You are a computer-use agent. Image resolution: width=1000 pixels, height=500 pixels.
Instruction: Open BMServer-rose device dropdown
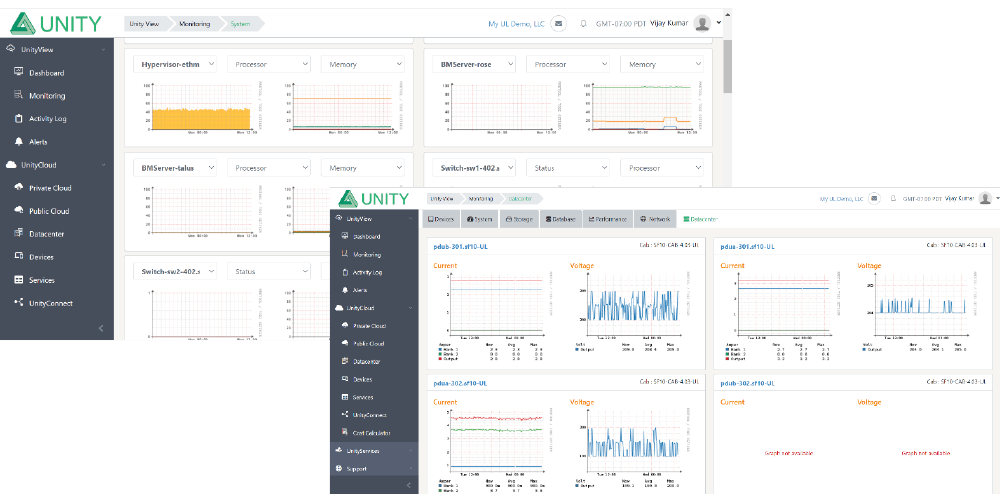point(474,64)
